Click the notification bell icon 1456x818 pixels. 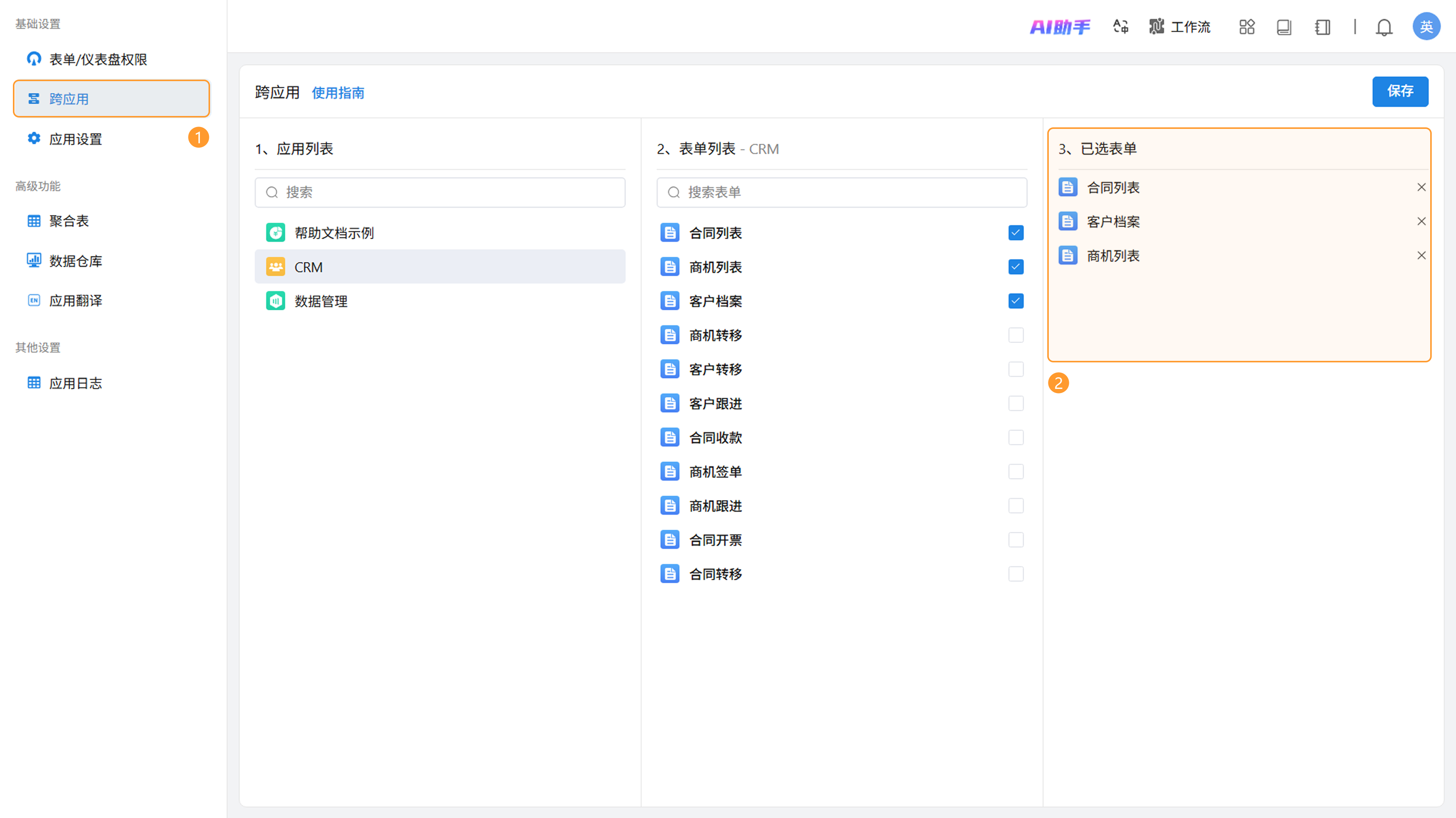pos(1384,27)
